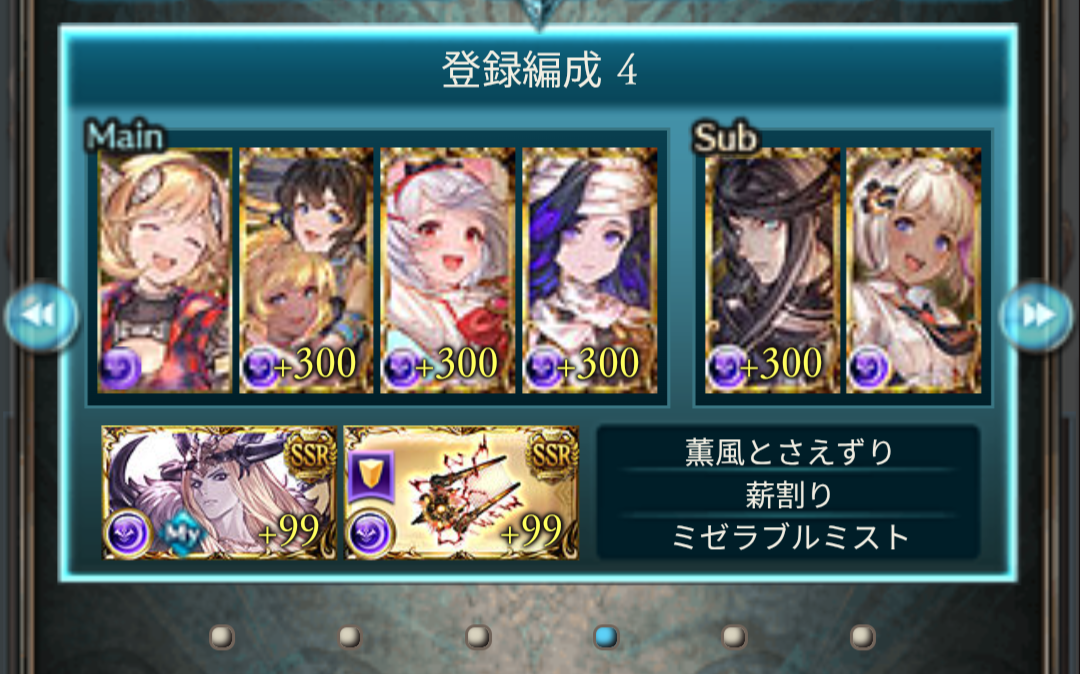
Task: Select the purple-eyed veiled character in Main
Action: pyautogui.click(x=590, y=271)
